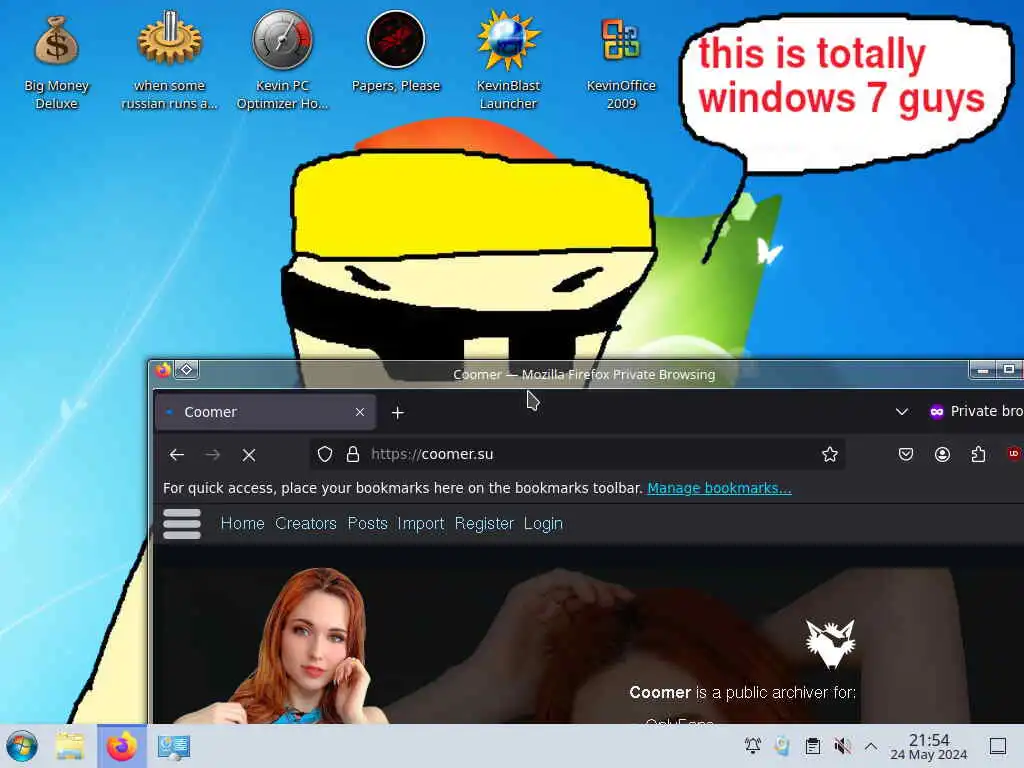Stop loading the page
The image size is (1024, 768).
(x=249, y=455)
